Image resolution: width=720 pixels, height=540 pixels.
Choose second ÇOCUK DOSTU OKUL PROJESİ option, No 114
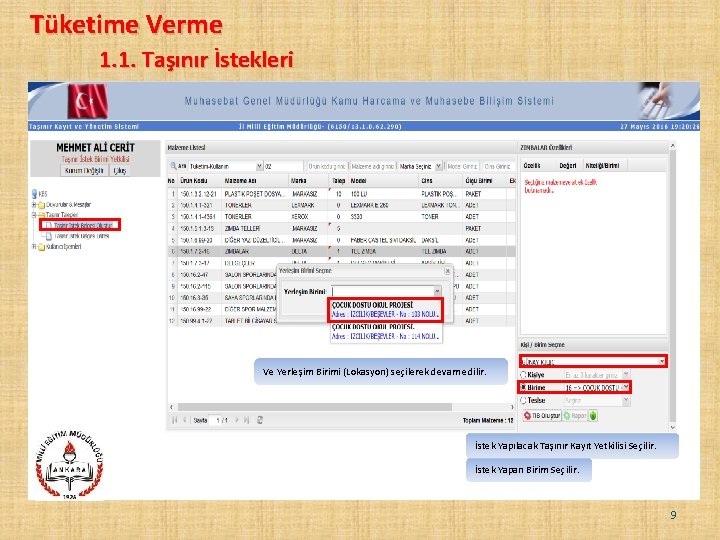point(385,332)
